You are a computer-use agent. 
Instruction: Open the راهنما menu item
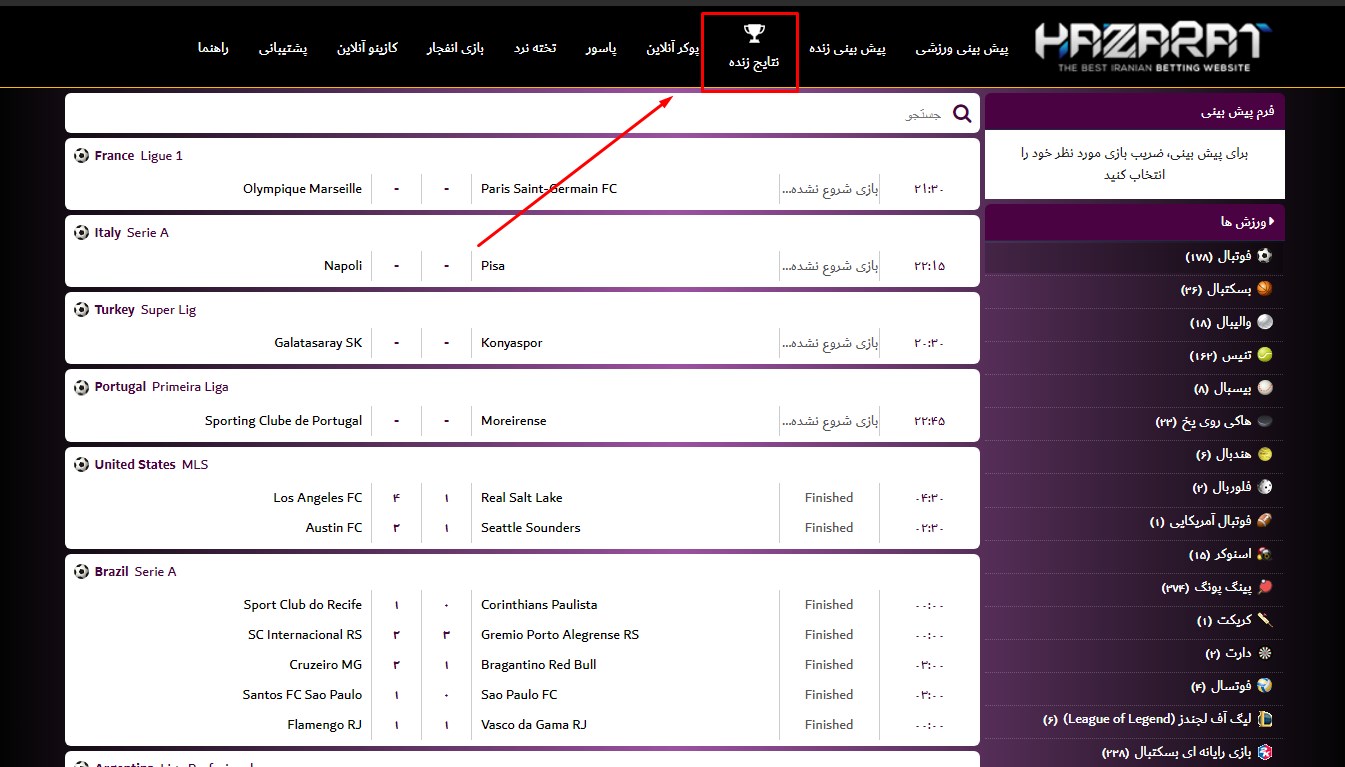[213, 47]
